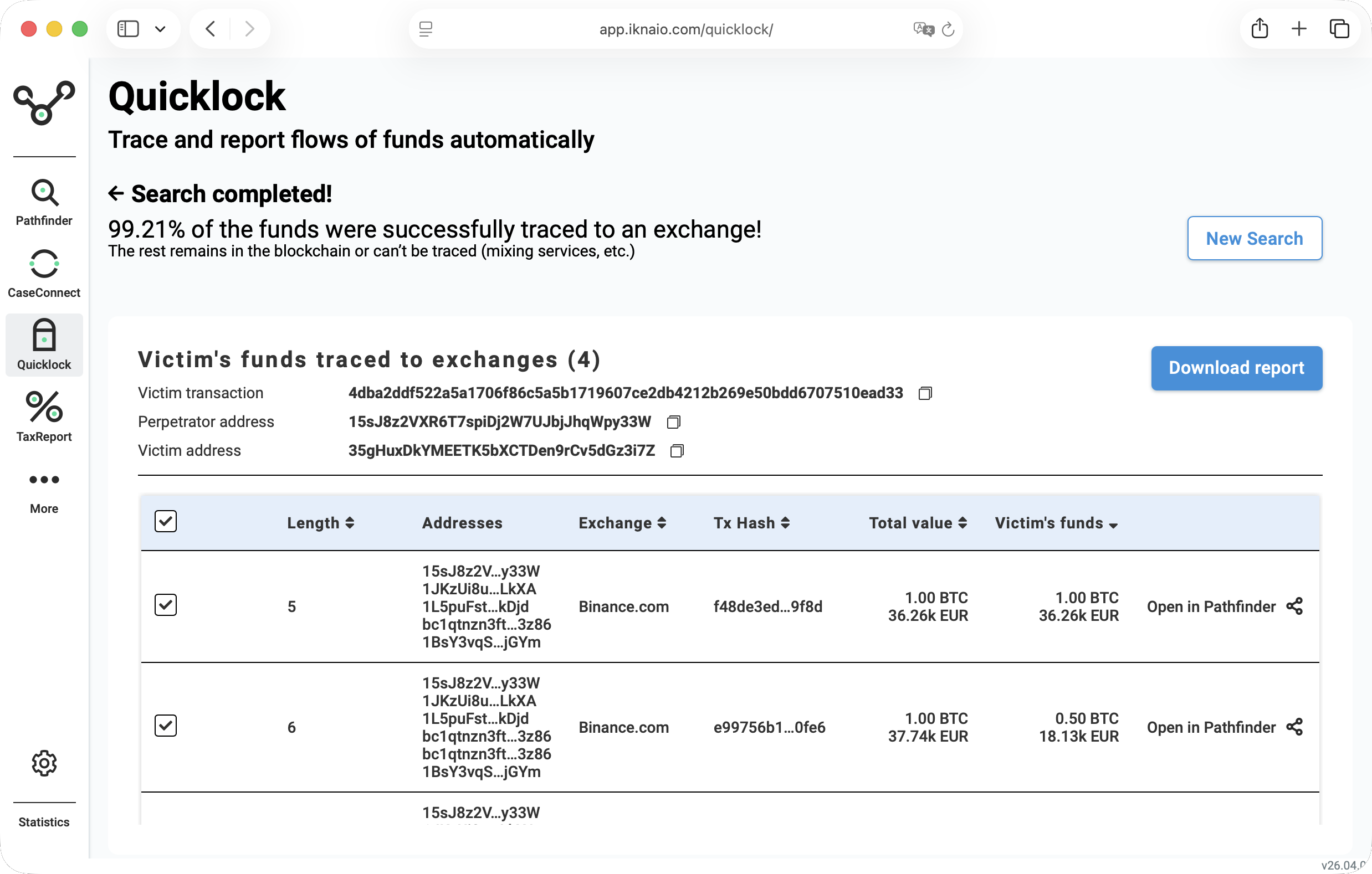The image size is (1372, 874).
Task: Open Pathfinder from the sidebar
Action: (x=44, y=203)
